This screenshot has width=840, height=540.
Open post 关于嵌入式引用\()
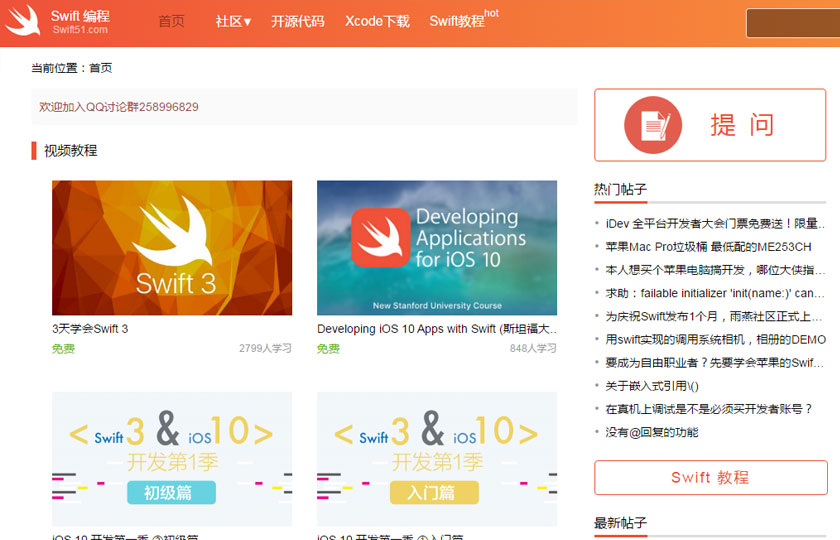[652, 386]
